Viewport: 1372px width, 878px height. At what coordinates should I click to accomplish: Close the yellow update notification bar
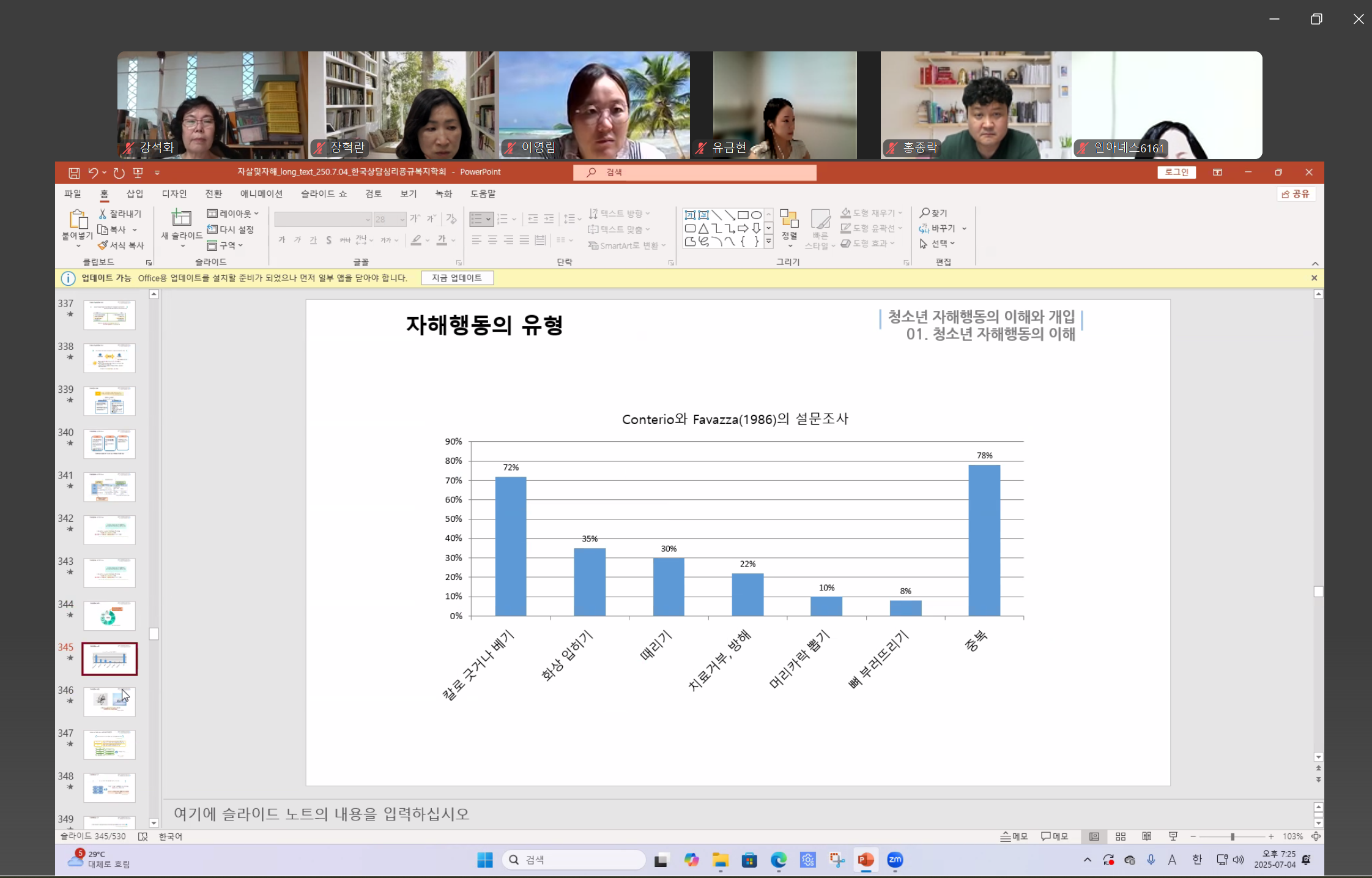click(1314, 278)
